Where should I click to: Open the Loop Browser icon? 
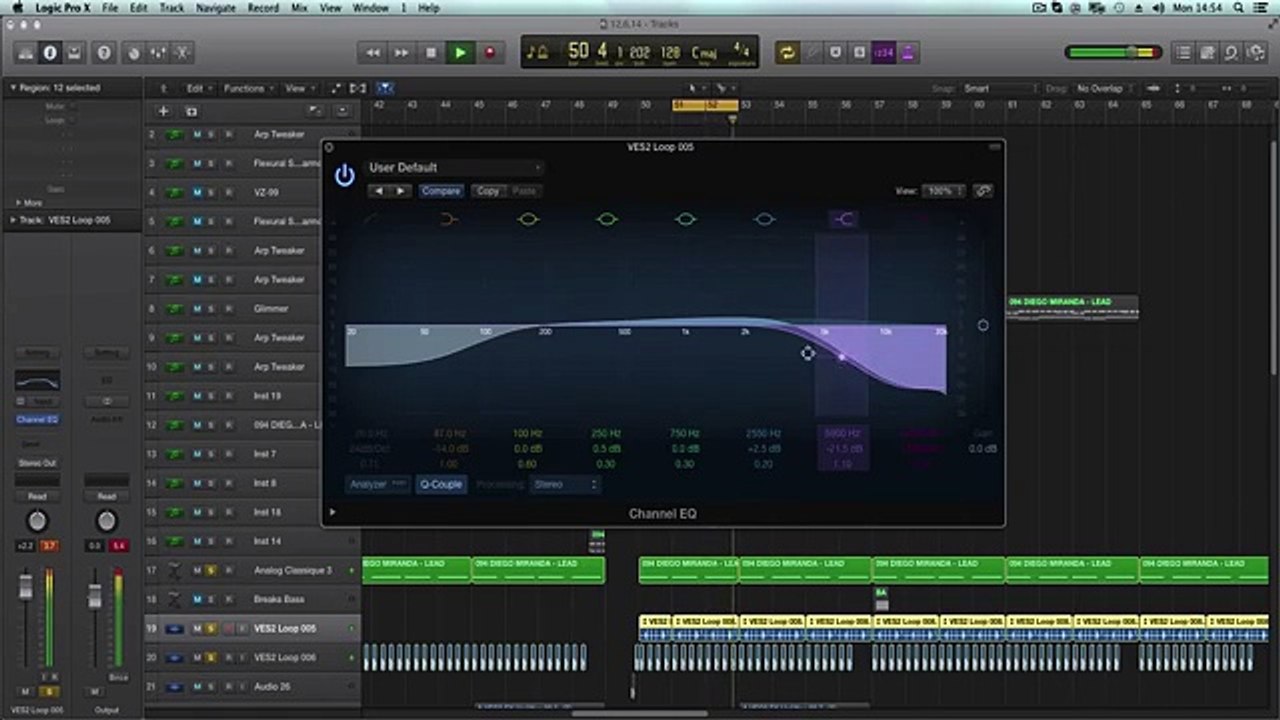tap(1232, 52)
